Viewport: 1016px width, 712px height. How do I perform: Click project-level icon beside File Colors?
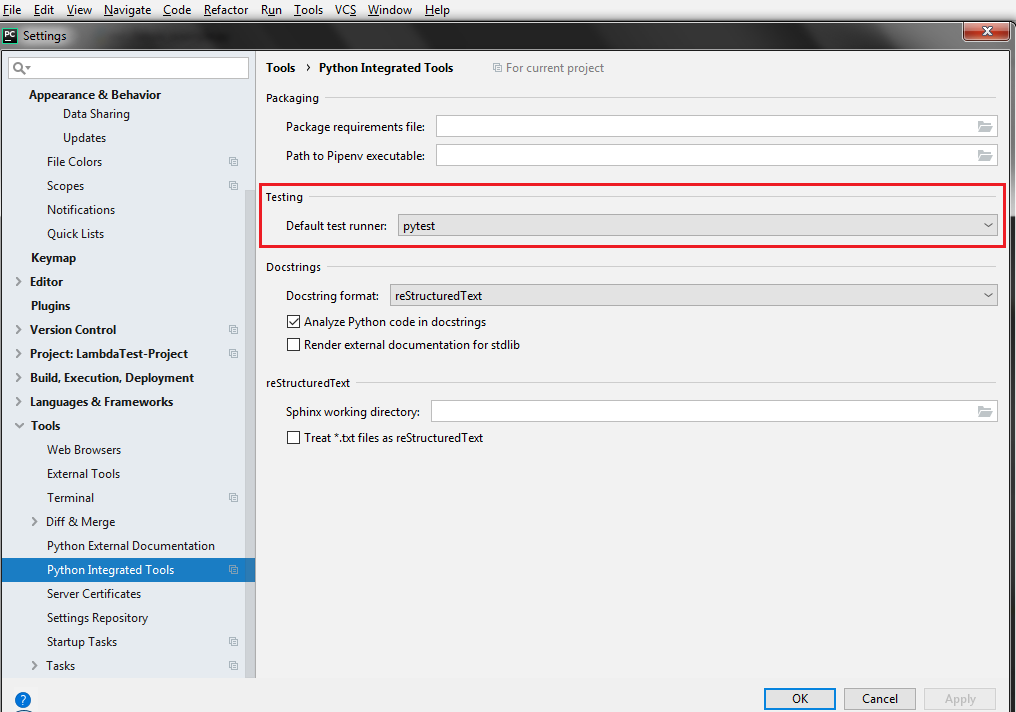(x=233, y=162)
